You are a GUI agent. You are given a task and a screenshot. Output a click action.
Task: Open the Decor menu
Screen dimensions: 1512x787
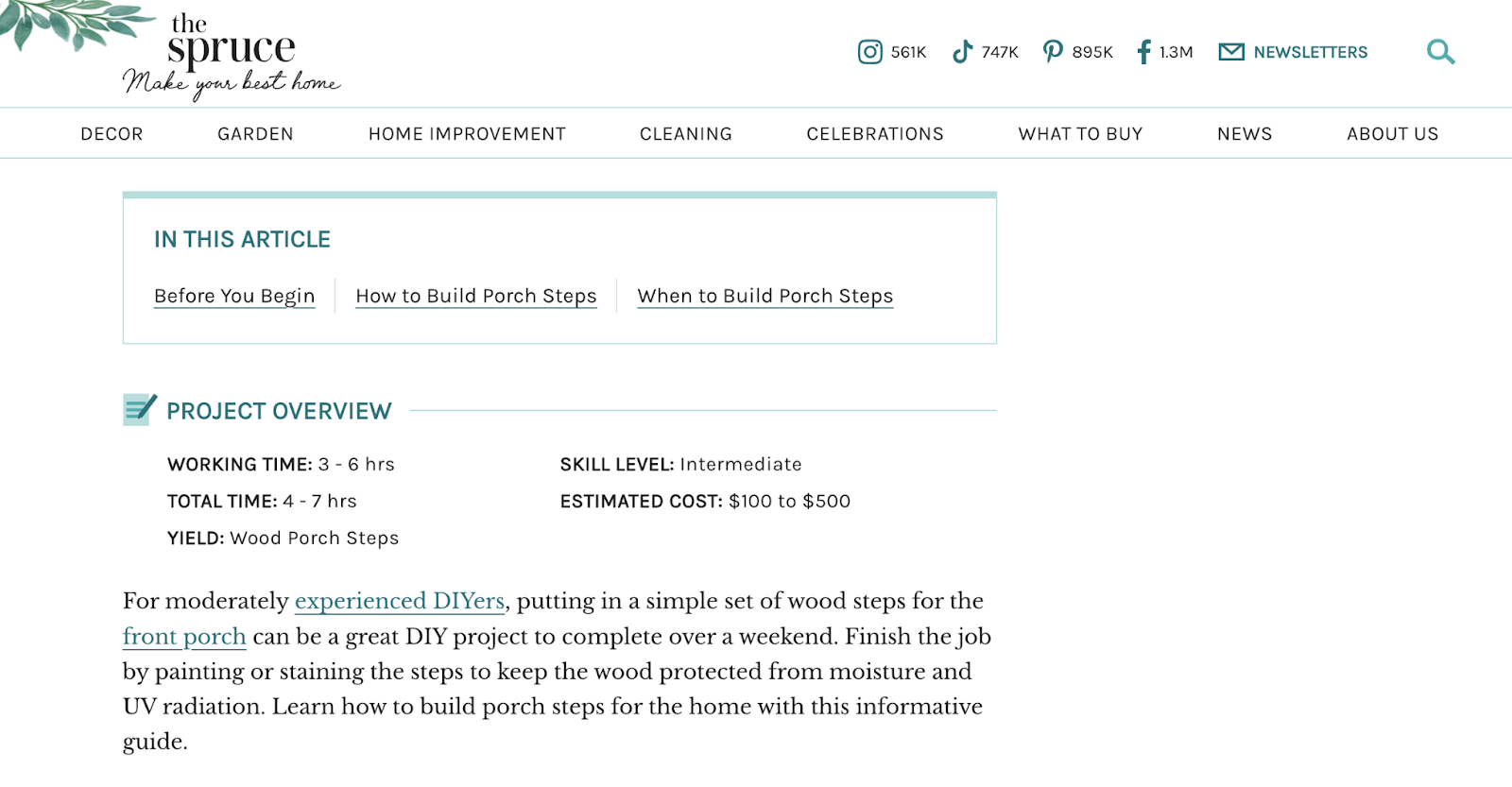click(112, 134)
